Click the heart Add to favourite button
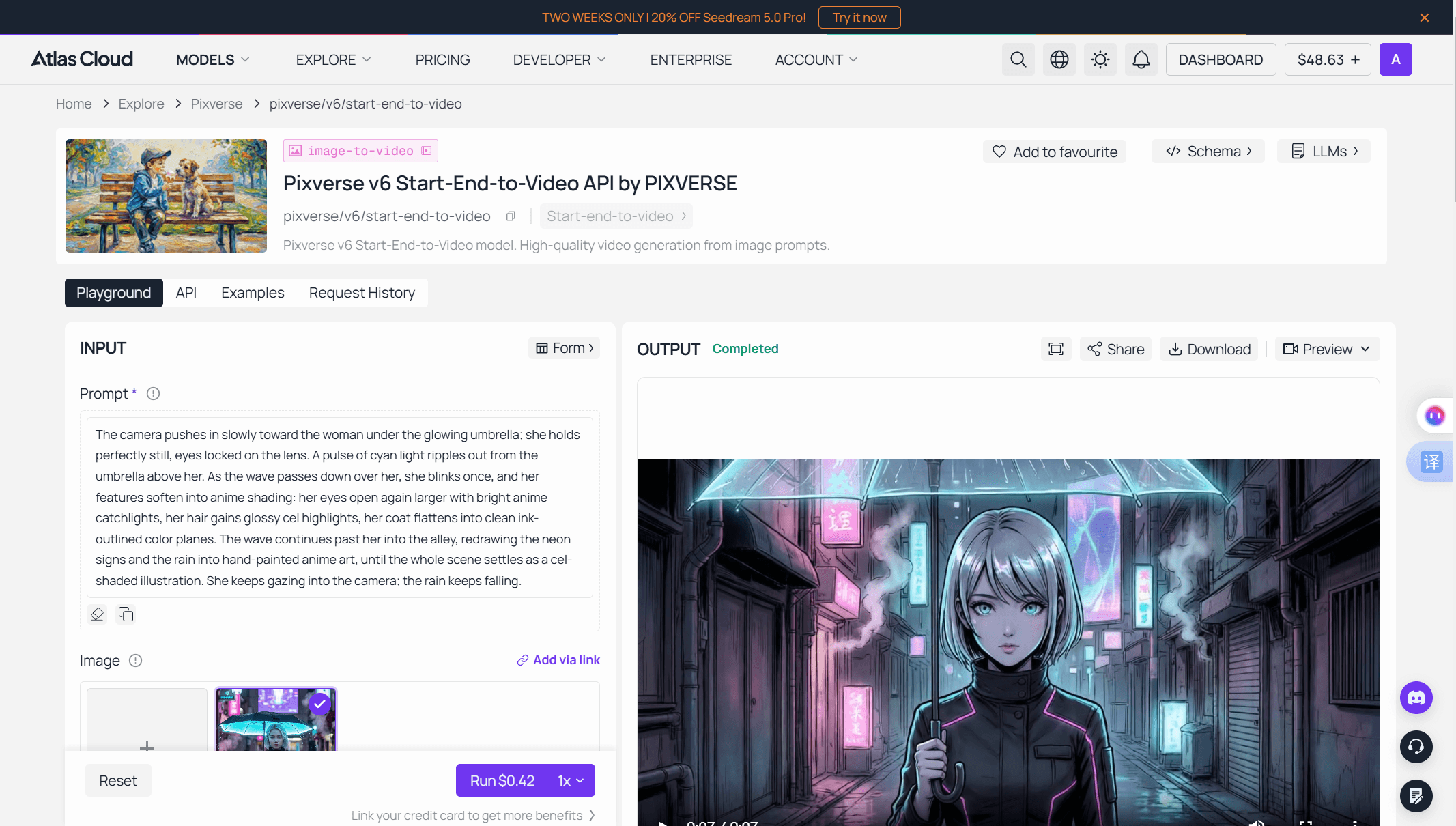 tap(1055, 152)
